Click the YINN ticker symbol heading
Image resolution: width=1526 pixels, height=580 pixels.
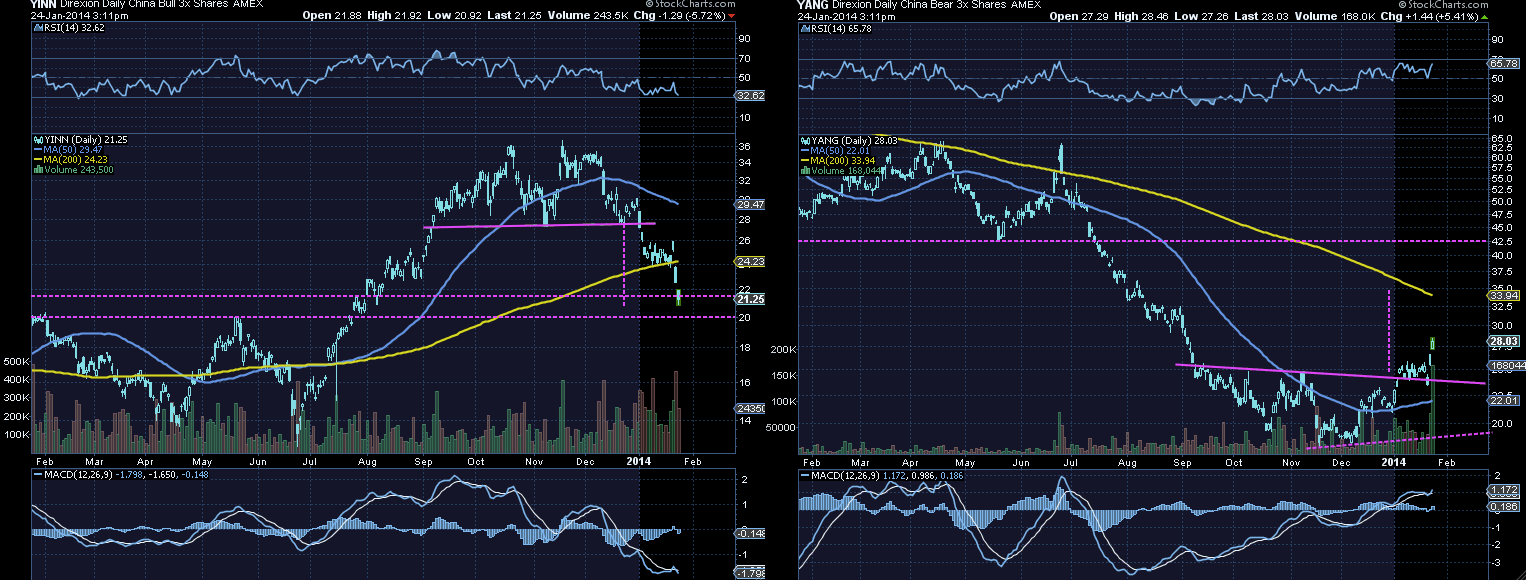[x=44, y=4]
